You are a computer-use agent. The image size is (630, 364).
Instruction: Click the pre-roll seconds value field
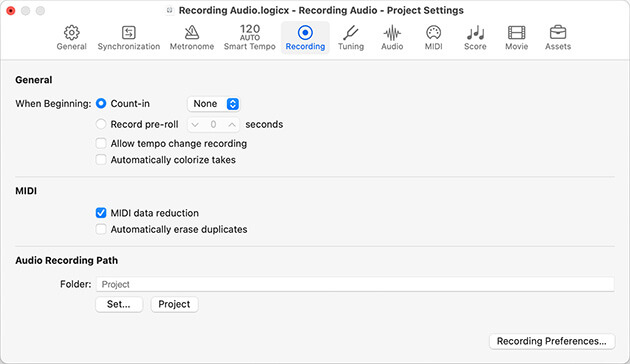pyautogui.click(x=213, y=125)
